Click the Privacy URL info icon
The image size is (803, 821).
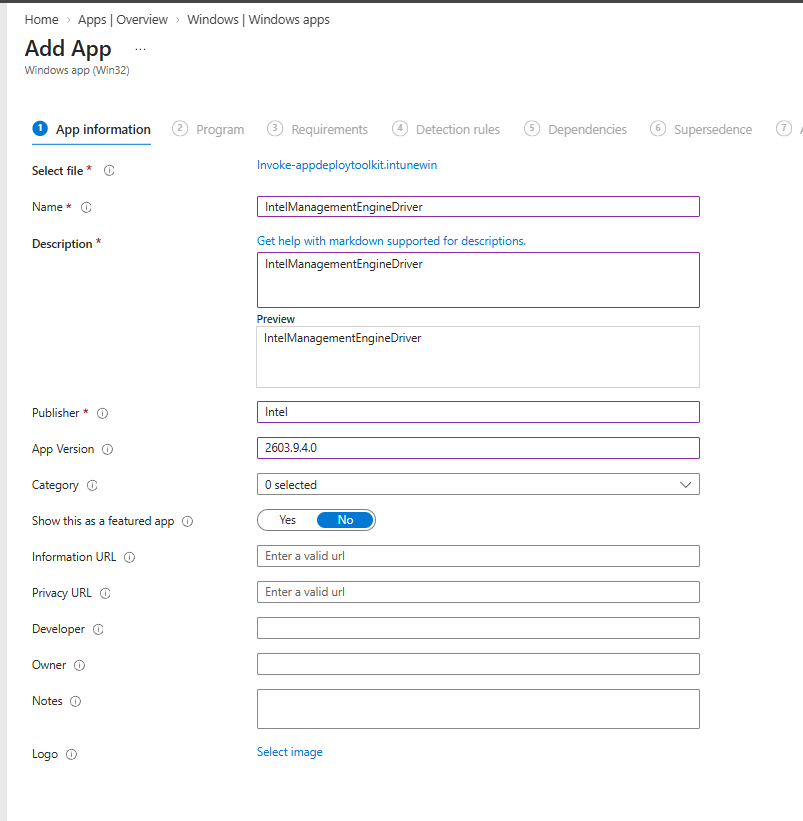(105, 593)
